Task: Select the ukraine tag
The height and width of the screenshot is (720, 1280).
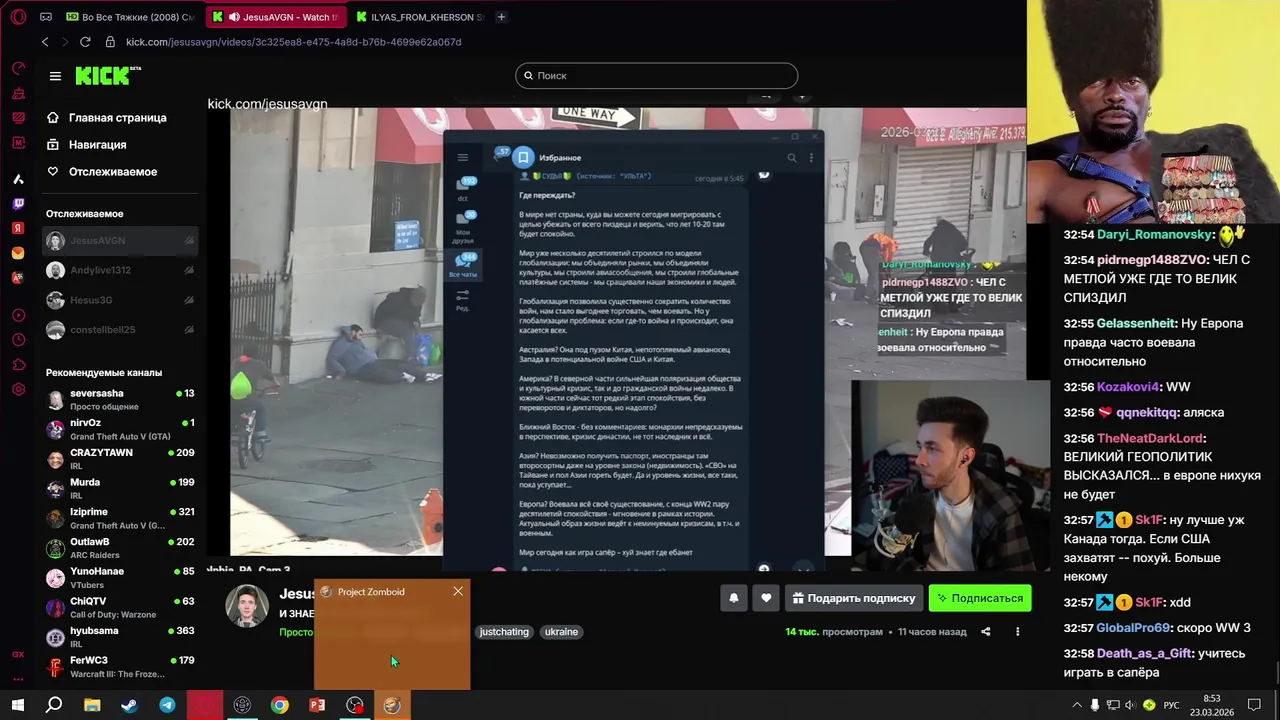Action: (x=561, y=632)
